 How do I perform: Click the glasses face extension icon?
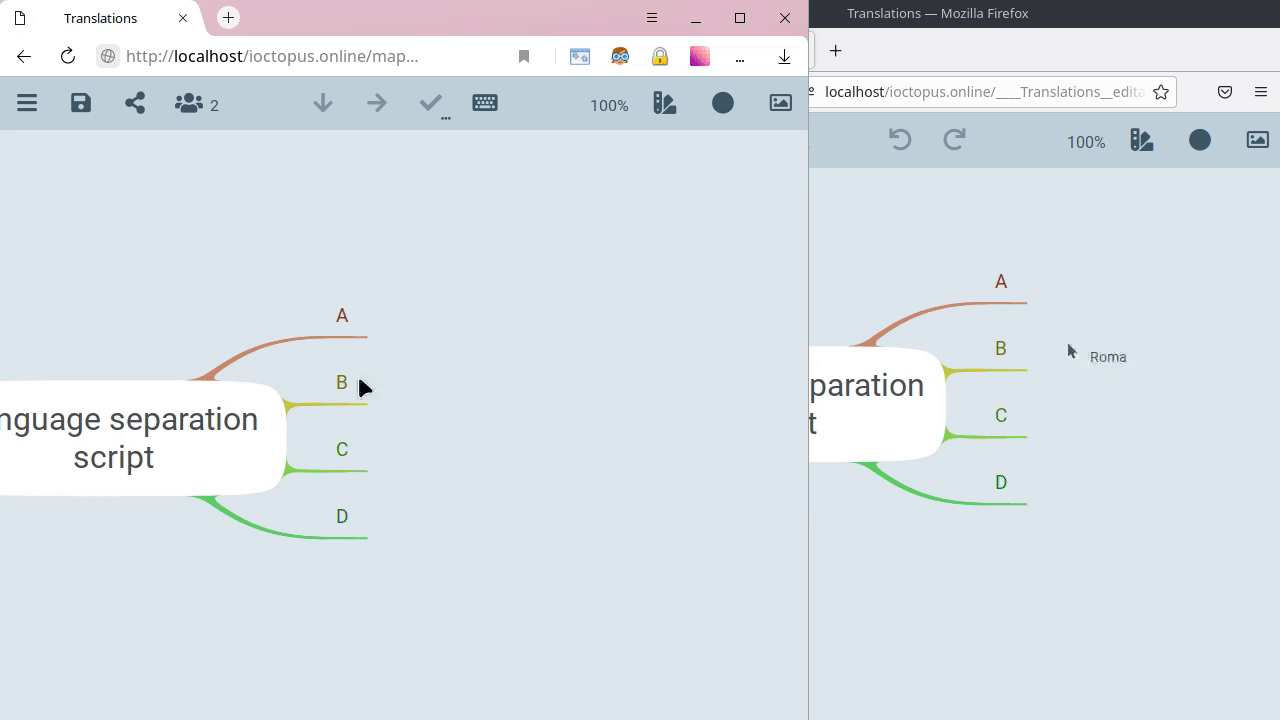coord(620,56)
